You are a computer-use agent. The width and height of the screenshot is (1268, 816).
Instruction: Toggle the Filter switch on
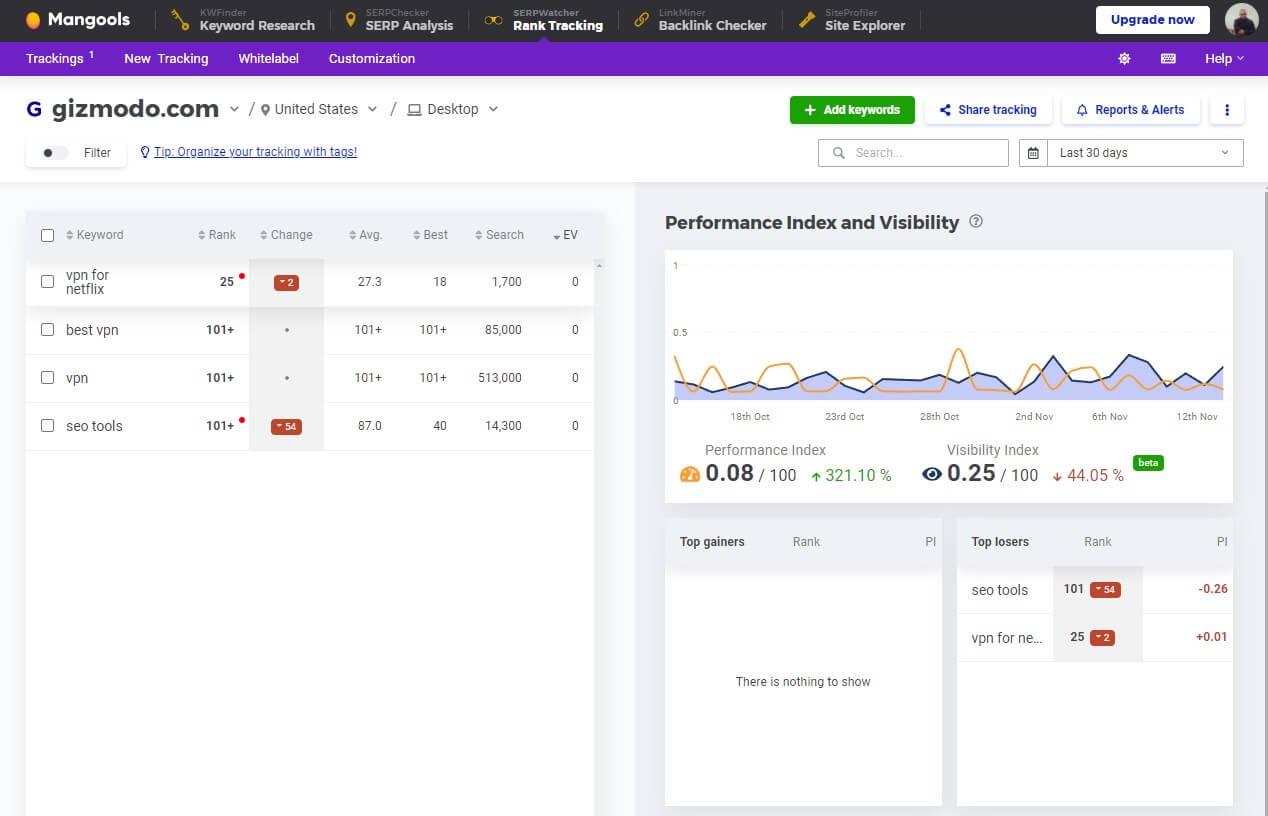pyautogui.click(x=55, y=153)
